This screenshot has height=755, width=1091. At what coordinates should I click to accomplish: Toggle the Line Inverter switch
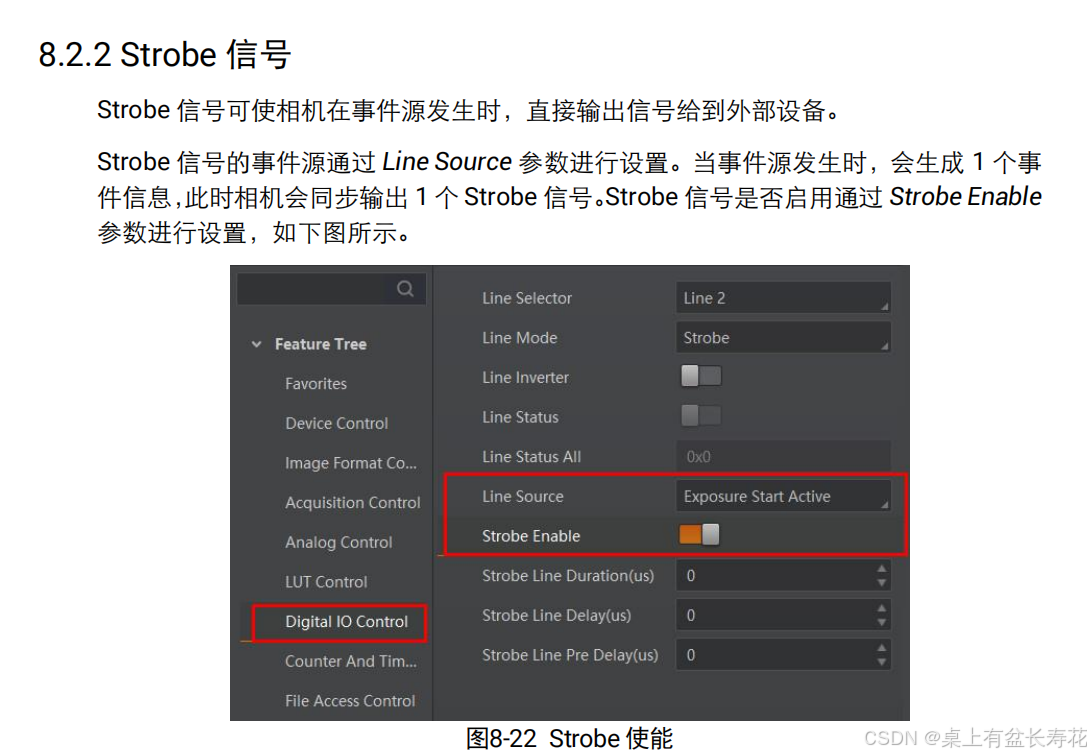coord(701,376)
